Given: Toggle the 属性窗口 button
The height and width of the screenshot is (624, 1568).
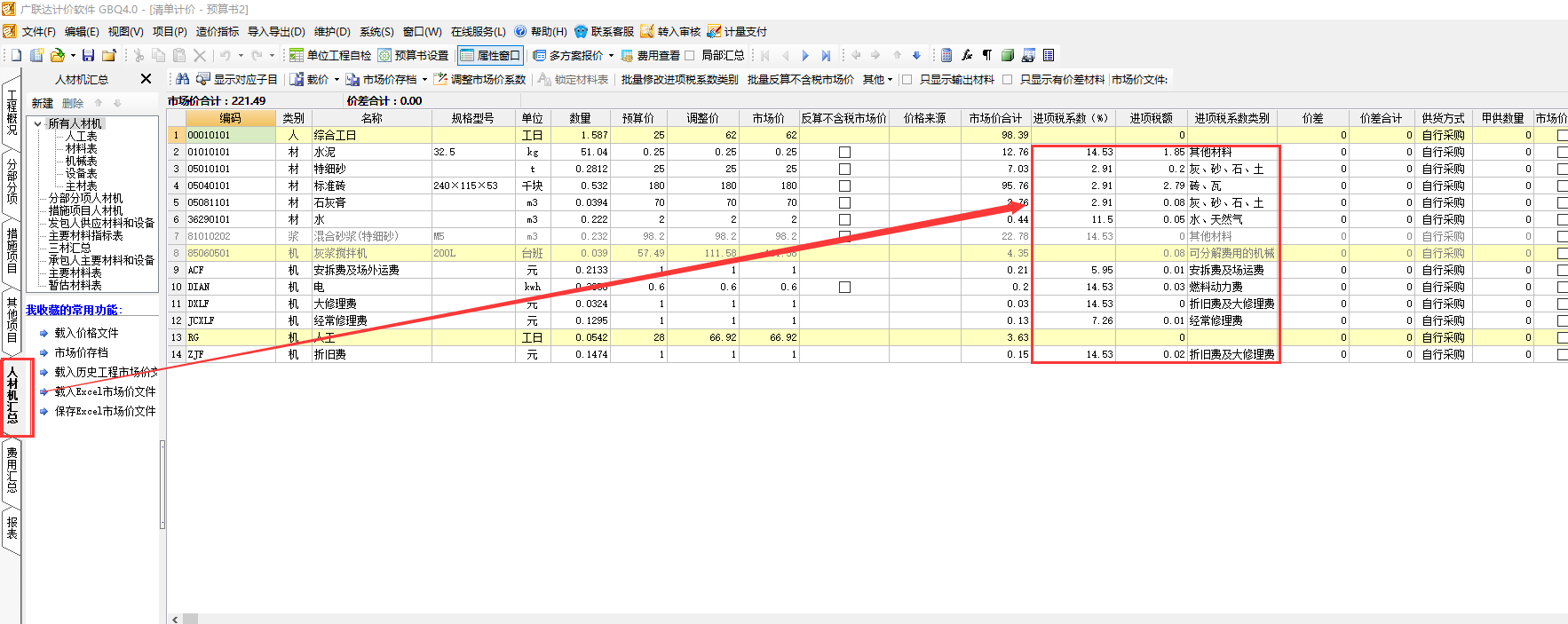Looking at the screenshot, I should (490, 55).
